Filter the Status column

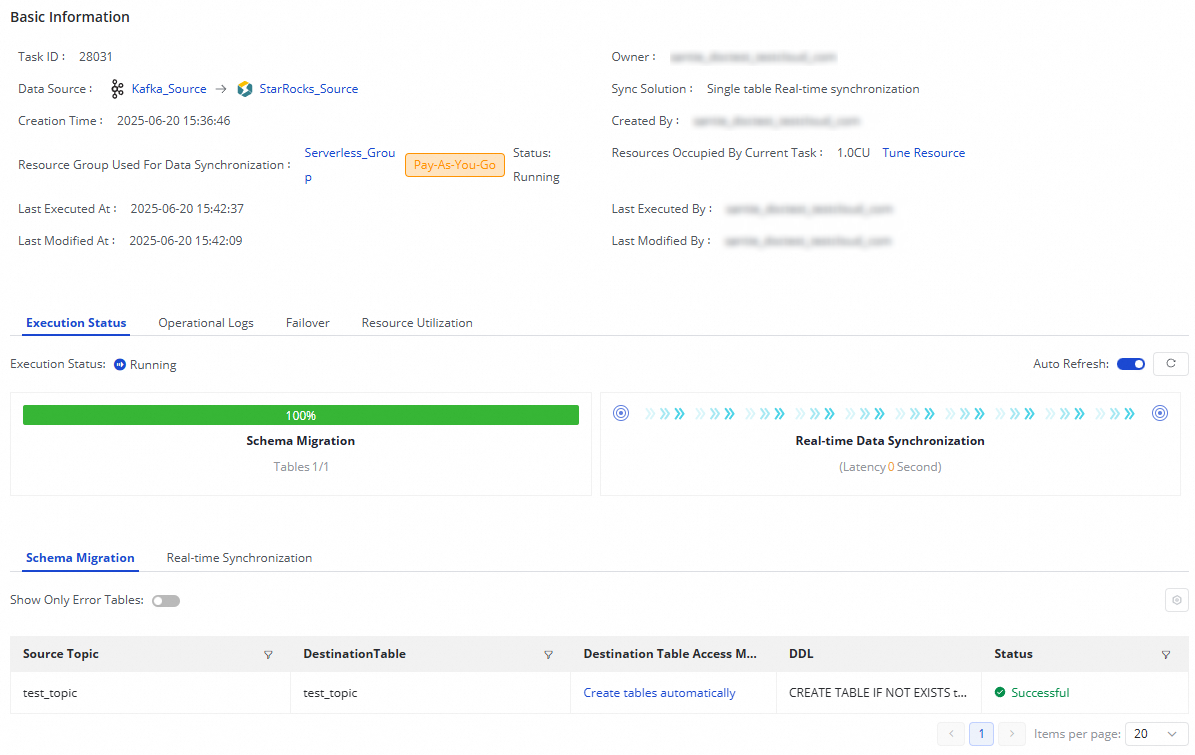pos(1165,654)
